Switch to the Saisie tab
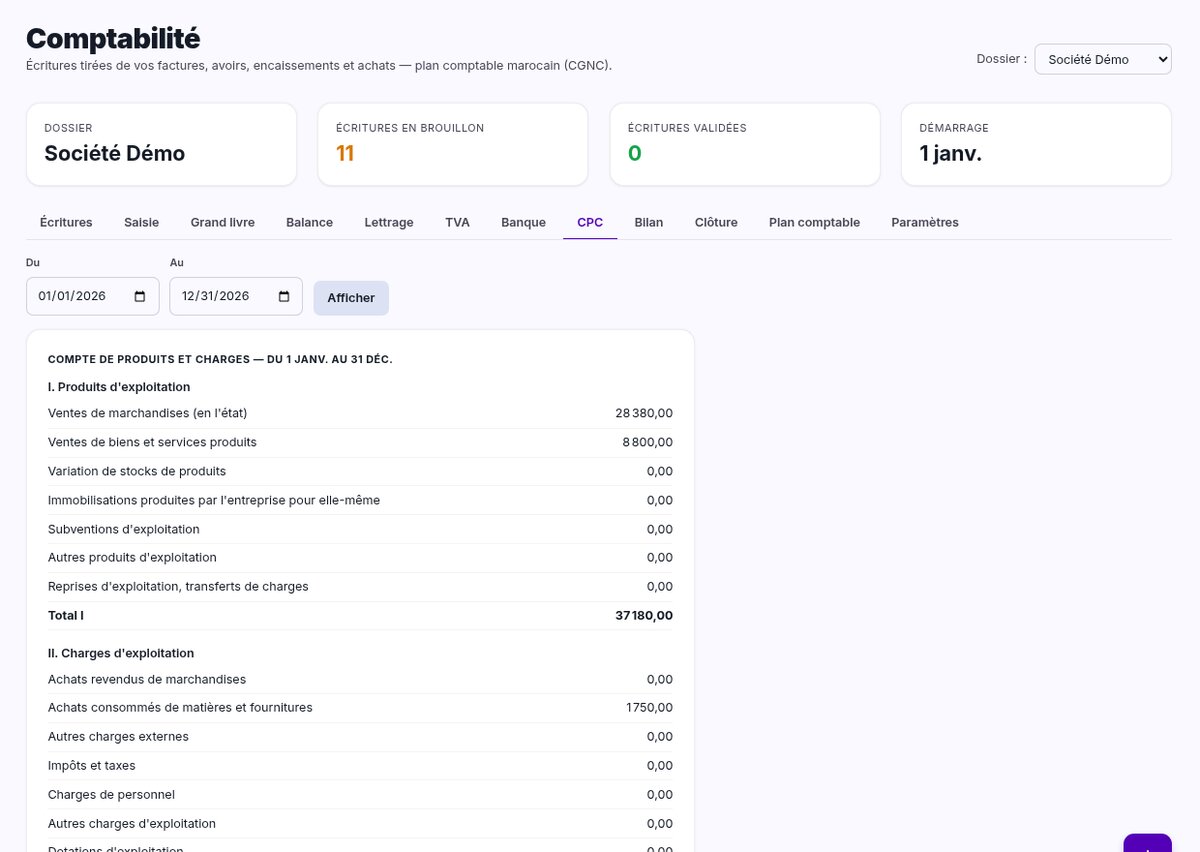The width and height of the screenshot is (1200, 852). [142, 222]
